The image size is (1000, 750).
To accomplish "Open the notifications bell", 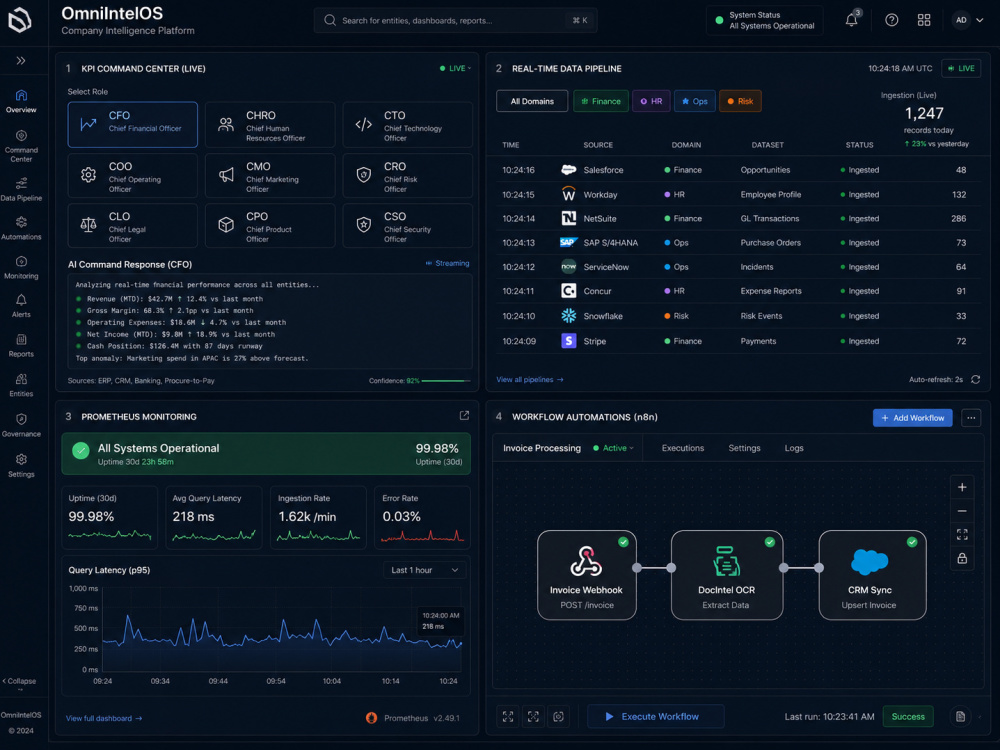I will click(851, 20).
